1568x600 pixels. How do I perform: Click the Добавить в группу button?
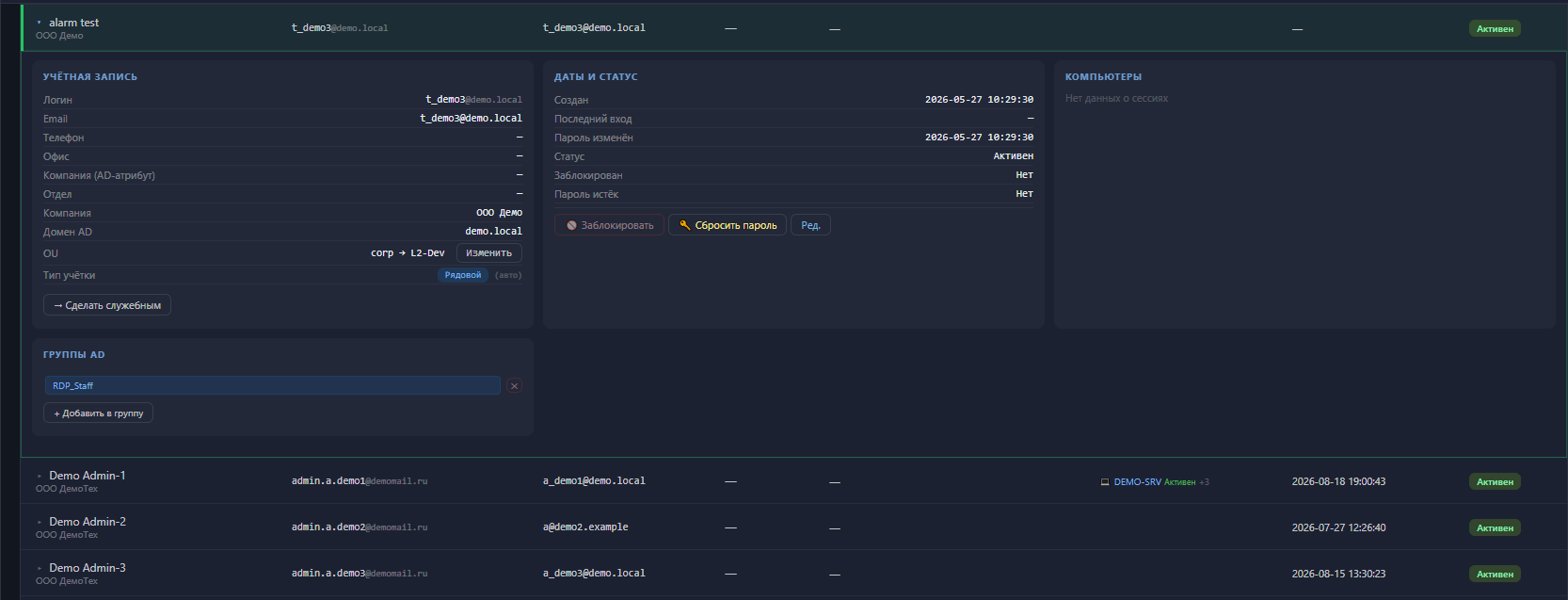coord(98,413)
